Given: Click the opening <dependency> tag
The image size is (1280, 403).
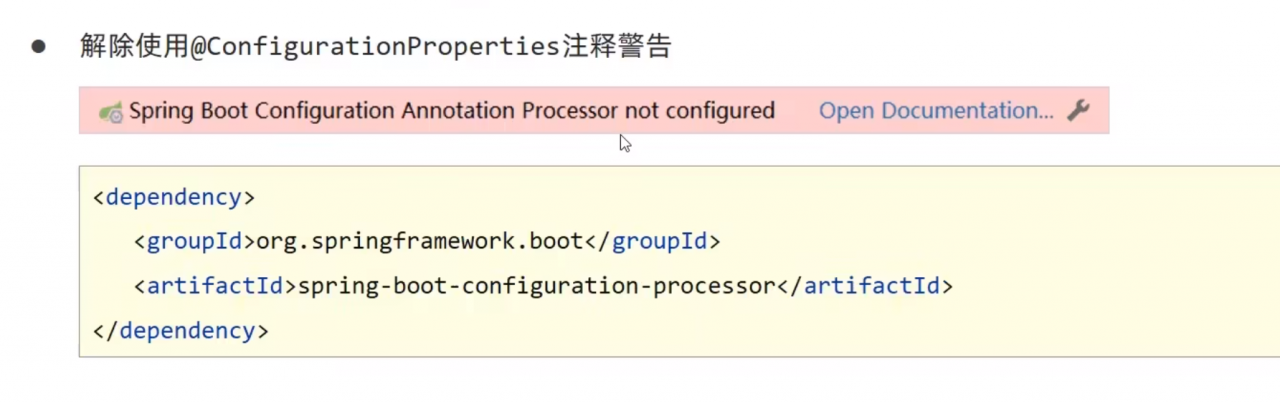Looking at the screenshot, I should 174,197.
